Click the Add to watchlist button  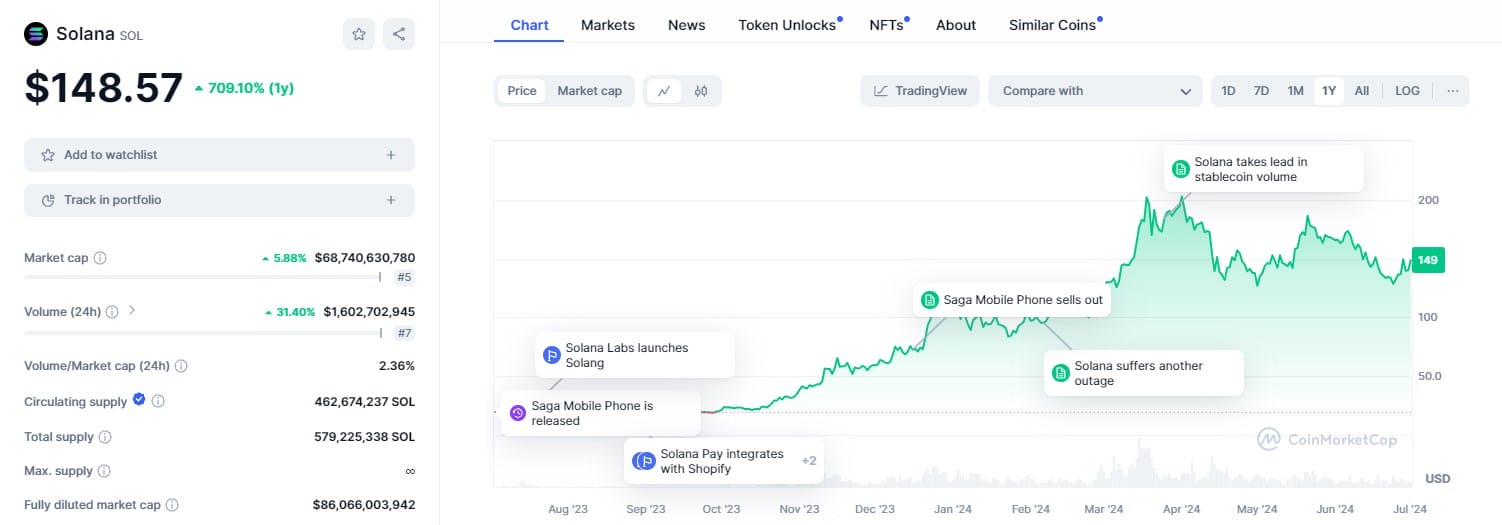point(219,155)
